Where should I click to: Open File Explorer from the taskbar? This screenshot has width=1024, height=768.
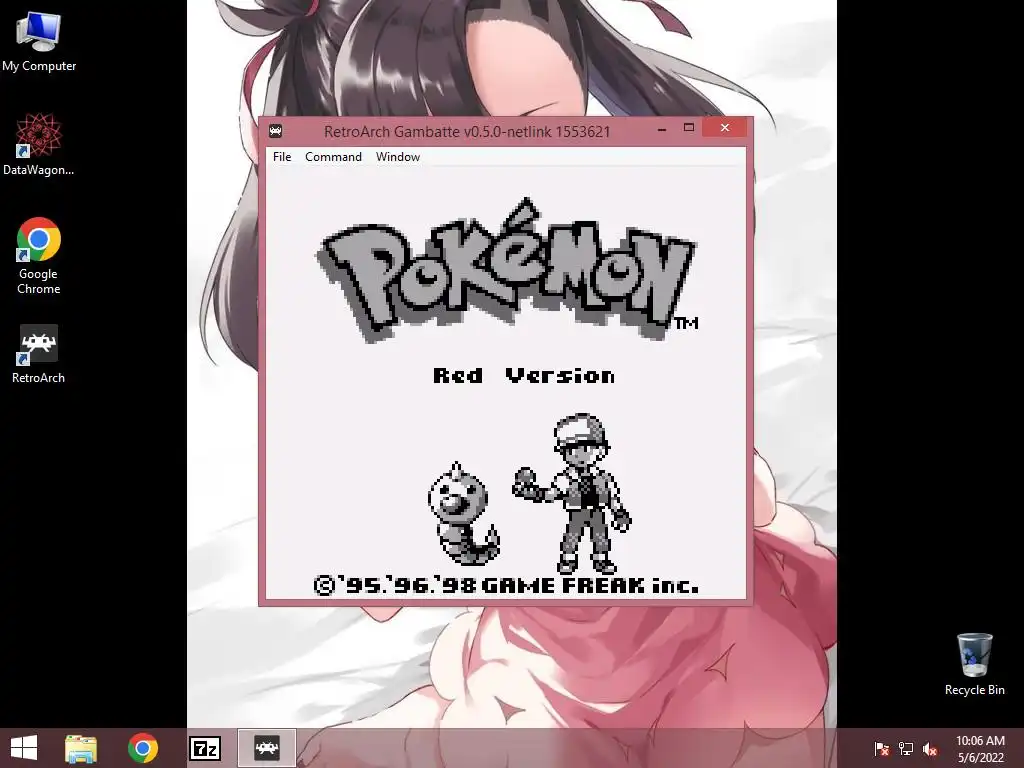tap(81, 748)
